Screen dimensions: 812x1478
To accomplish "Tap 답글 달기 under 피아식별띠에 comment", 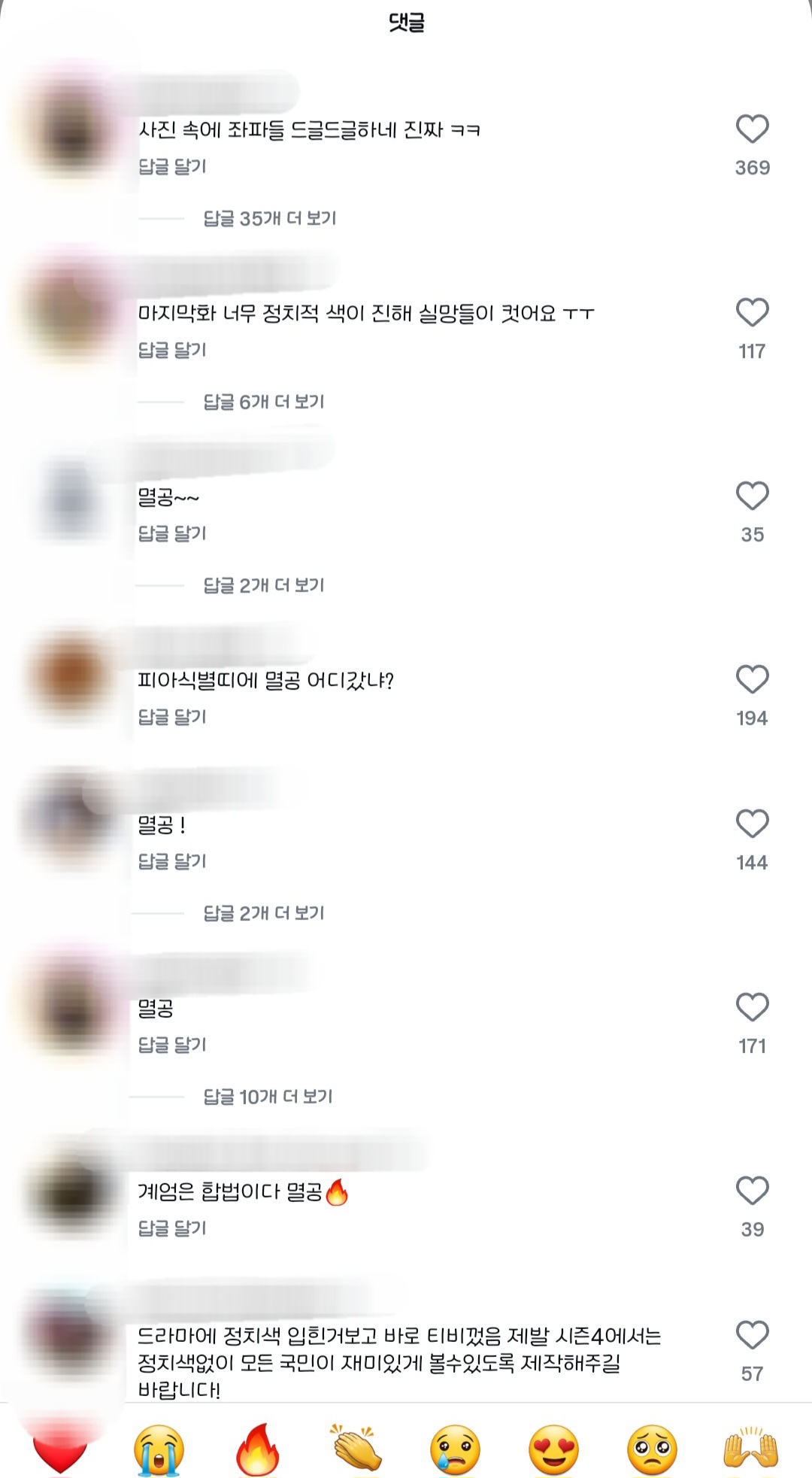I will (172, 717).
